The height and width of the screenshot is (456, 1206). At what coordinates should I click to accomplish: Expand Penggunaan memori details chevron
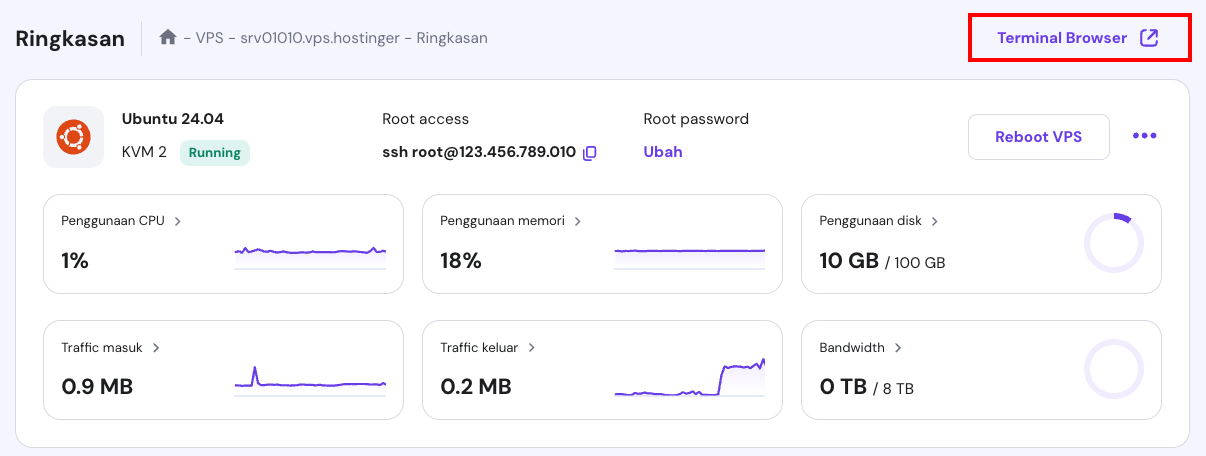578,221
